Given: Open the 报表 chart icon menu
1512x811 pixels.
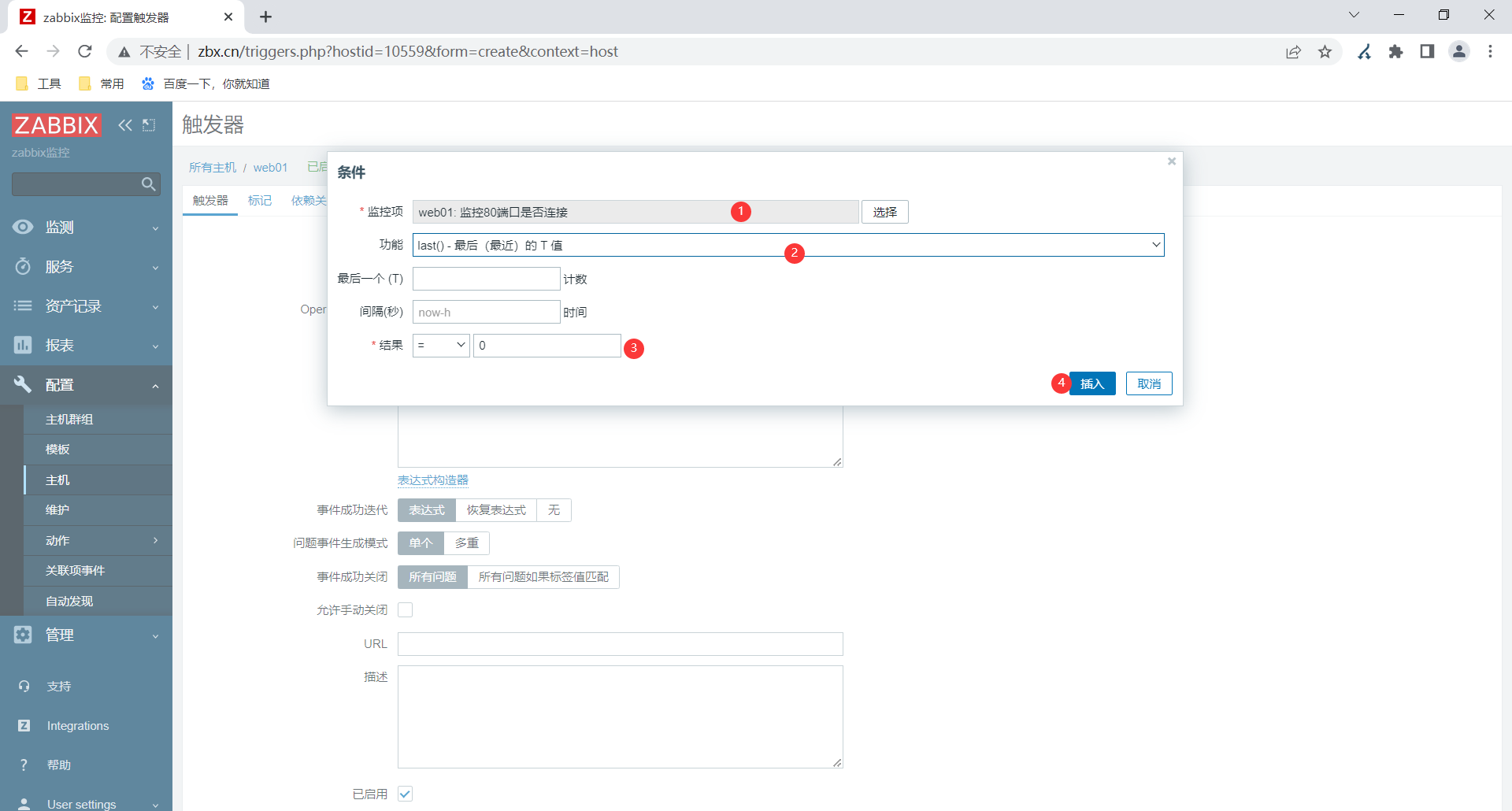Looking at the screenshot, I should pyautogui.click(x=23, y=345).
